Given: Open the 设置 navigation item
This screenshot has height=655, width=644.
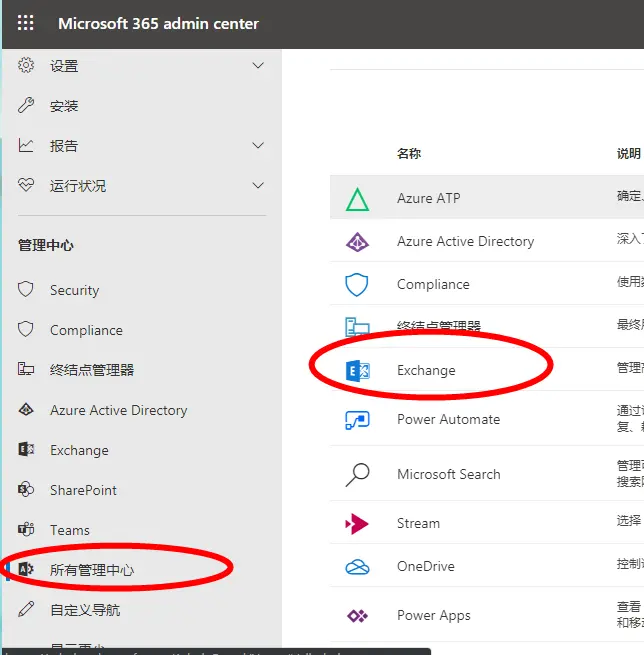Looking at the screenshot, I should point(64,66).
